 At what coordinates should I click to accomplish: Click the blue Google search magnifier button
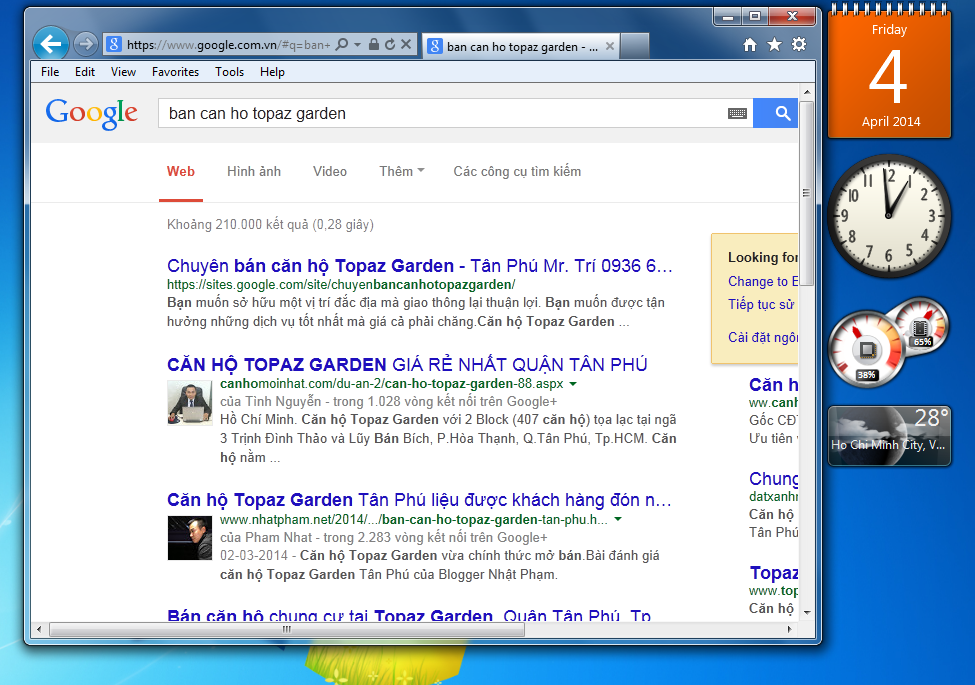click(775, 113)
